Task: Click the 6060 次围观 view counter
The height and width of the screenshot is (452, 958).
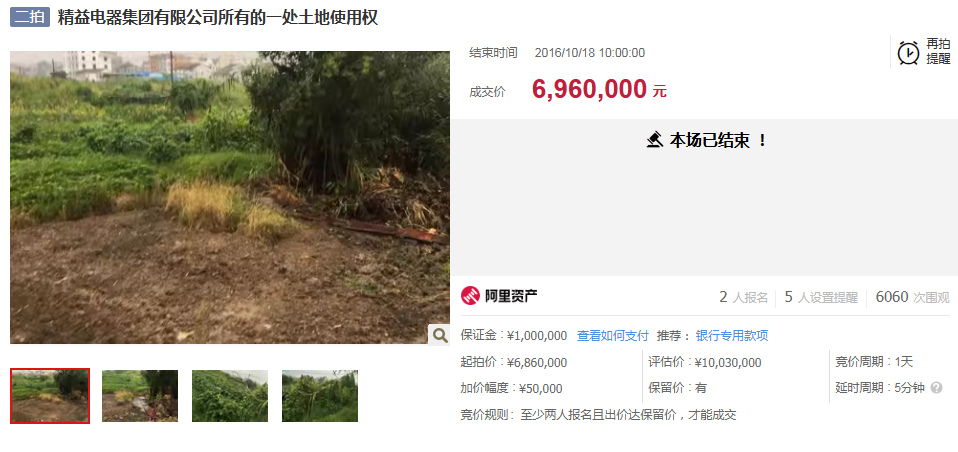Action: pyautogui.click(x=913, y=297)
